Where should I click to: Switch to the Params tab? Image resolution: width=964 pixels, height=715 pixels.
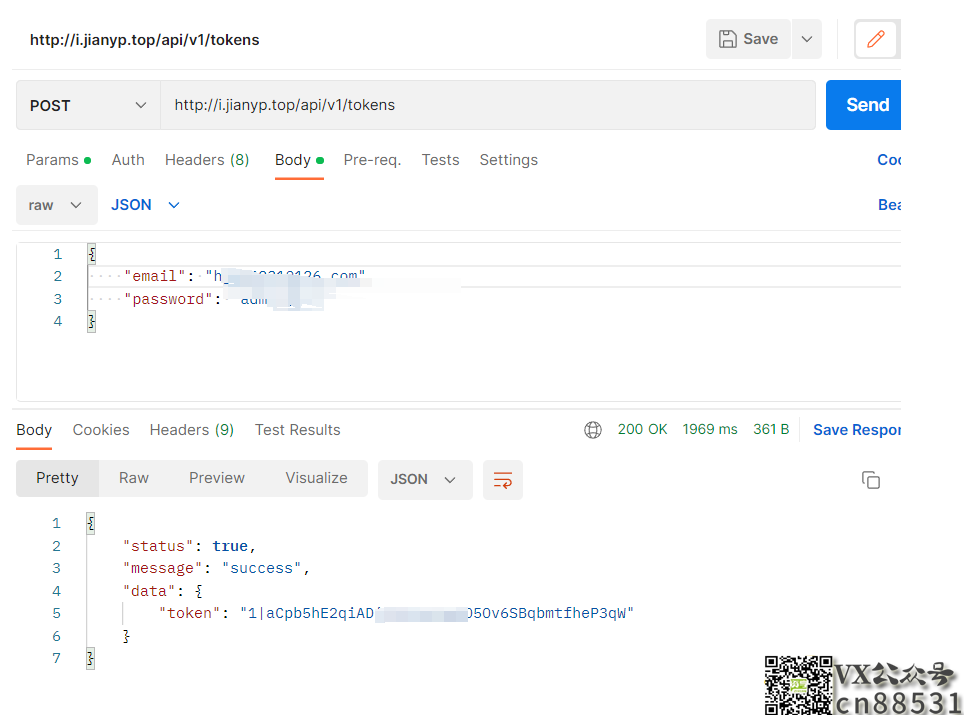58,160
